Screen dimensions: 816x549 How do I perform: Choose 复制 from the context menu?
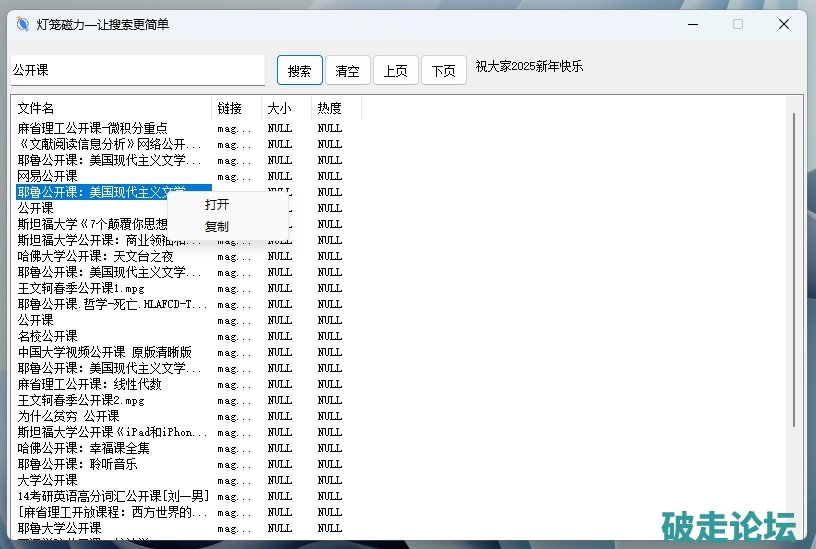click(x=217, y=227)
